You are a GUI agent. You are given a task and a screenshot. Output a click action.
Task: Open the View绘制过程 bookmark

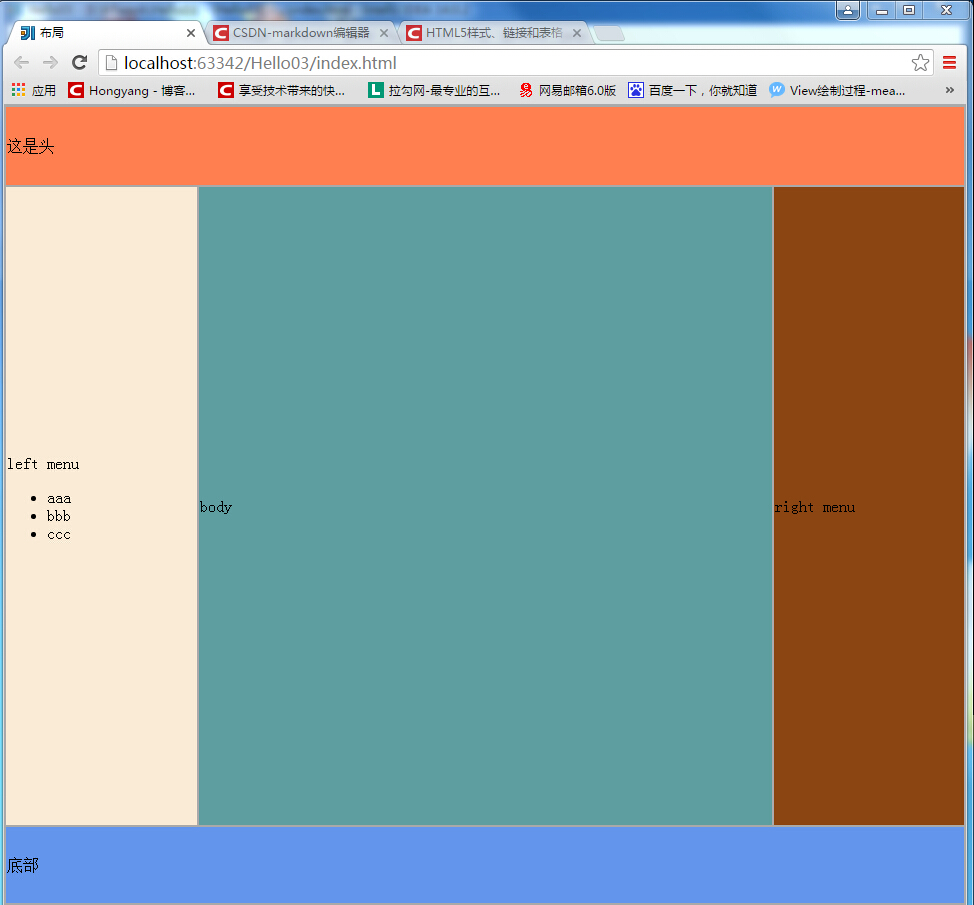pos(837,91)
